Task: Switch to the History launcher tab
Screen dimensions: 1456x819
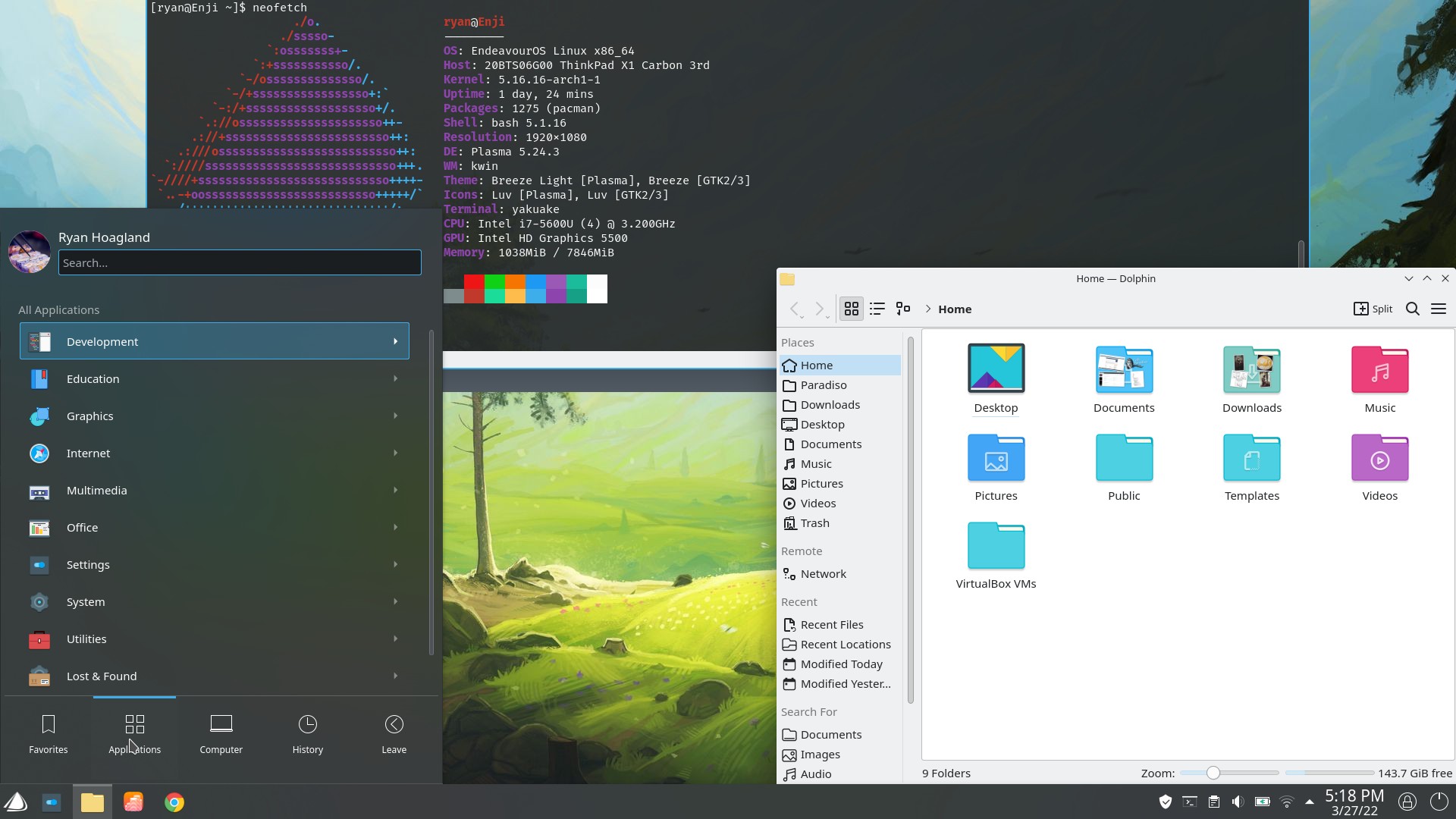Action: (308, 734)
